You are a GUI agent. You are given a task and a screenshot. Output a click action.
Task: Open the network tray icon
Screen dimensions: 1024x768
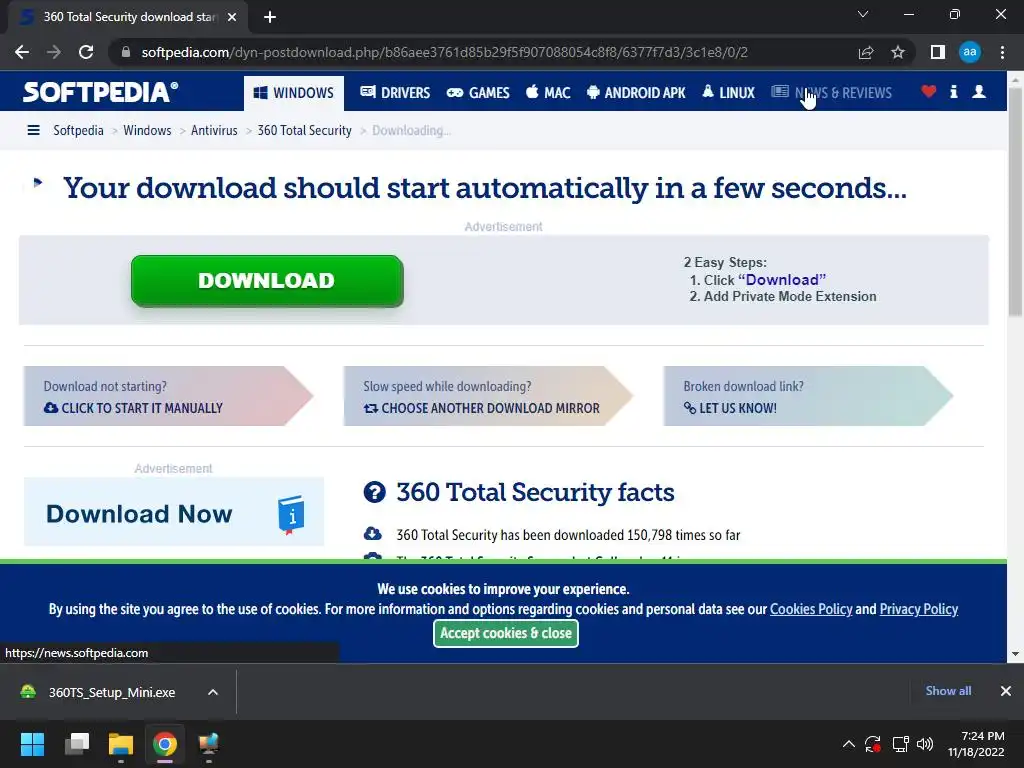click(x=901, y=744)
